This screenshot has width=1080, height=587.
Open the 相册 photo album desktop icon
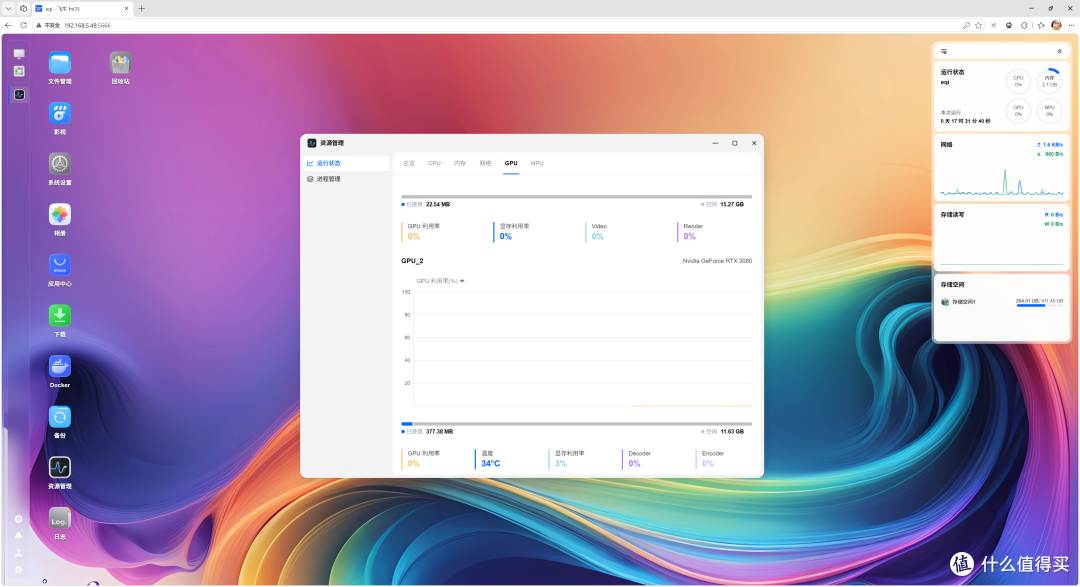pyautogui.click(x=60, y=215)
